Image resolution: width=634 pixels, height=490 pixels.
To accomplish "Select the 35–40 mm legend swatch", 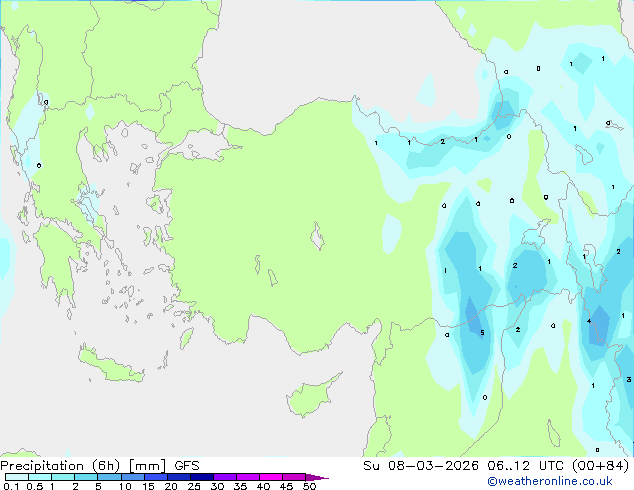I will coord(247,477).
